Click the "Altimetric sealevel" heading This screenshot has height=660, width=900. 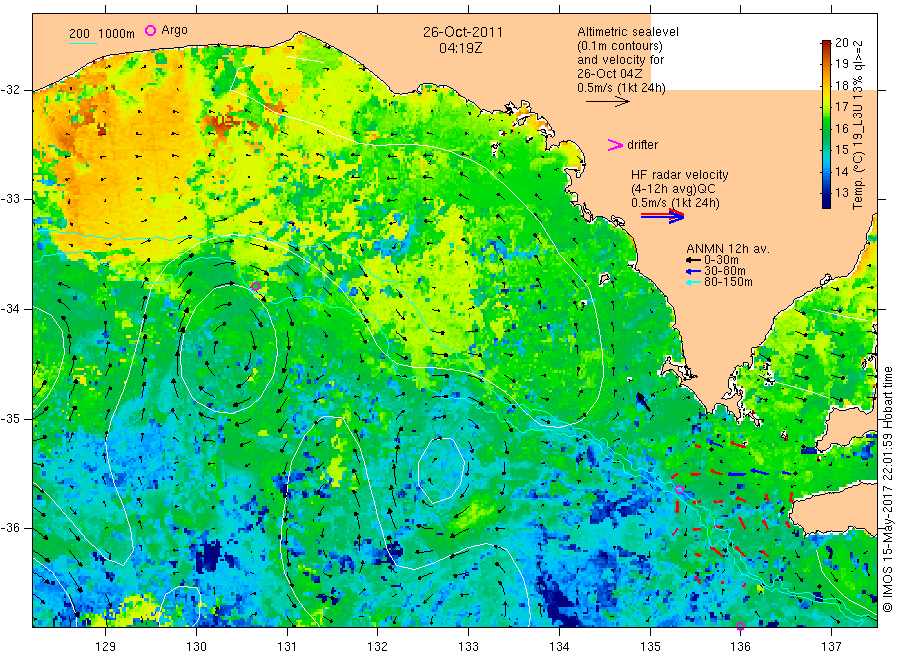coord(628,32)
